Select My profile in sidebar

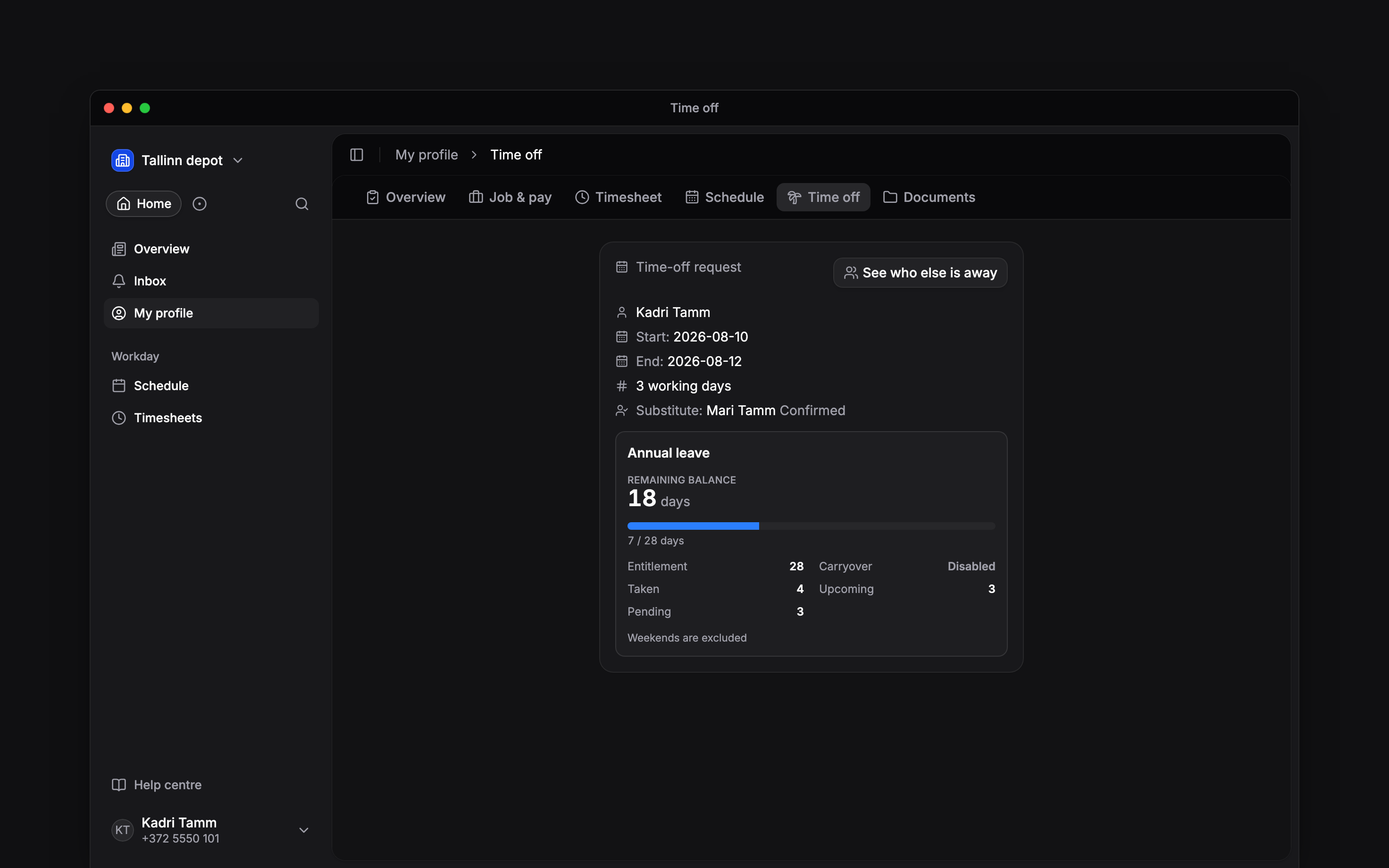point(211,313)
